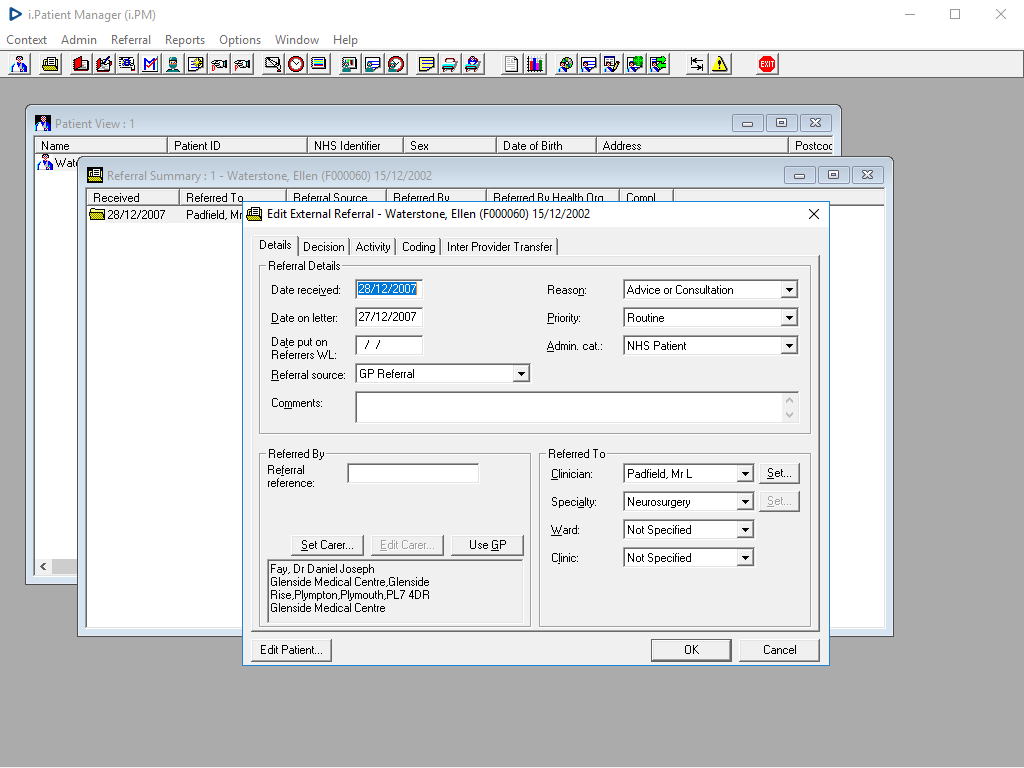This screenshot has width=1024, height=768.
Task: Click the Date received field
Action: (389, 289)
